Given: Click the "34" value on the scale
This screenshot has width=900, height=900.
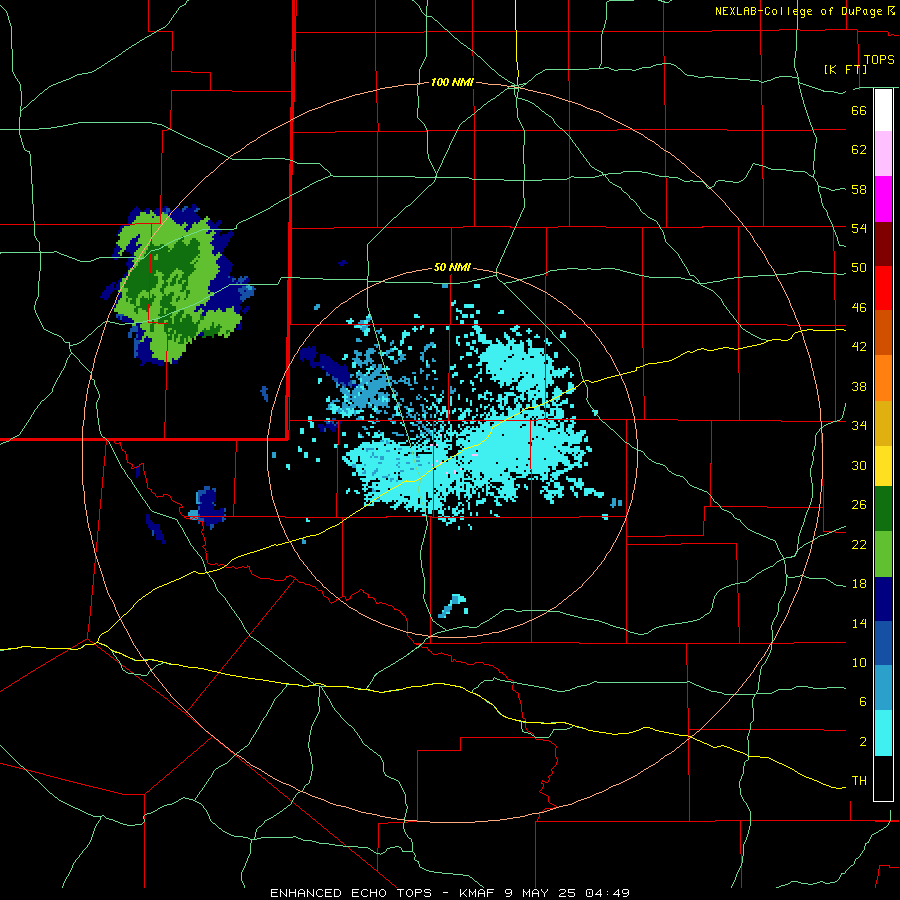Looking at the screenshot, I should (859, 425).
